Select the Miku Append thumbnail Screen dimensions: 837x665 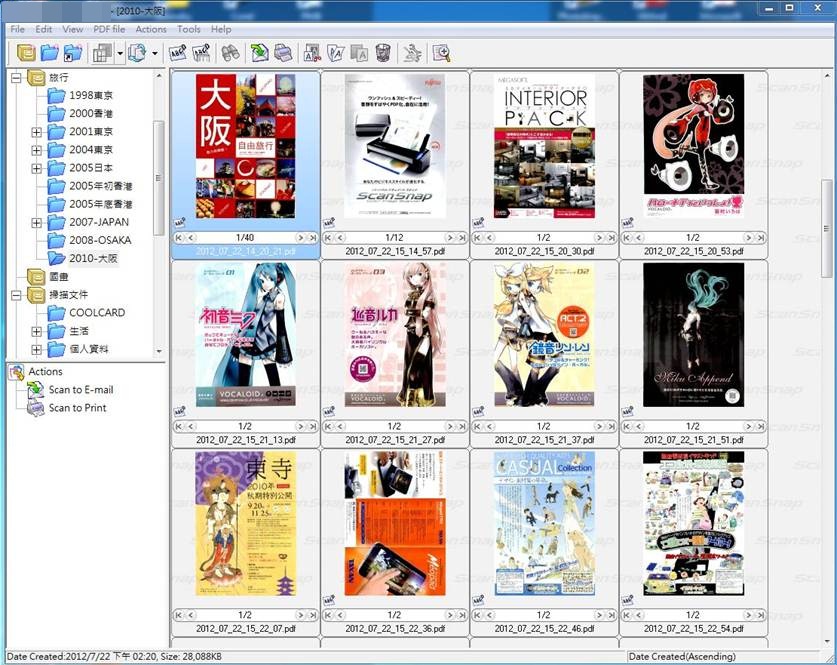pyautogui.click(x=693, y=335)
